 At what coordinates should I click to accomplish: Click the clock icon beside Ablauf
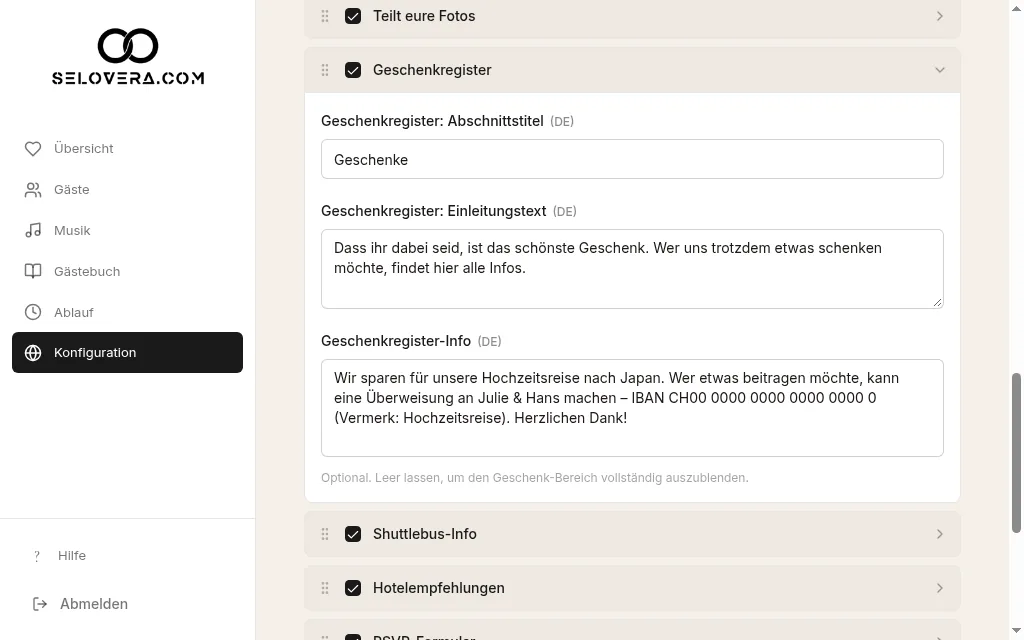coord(33,312)
